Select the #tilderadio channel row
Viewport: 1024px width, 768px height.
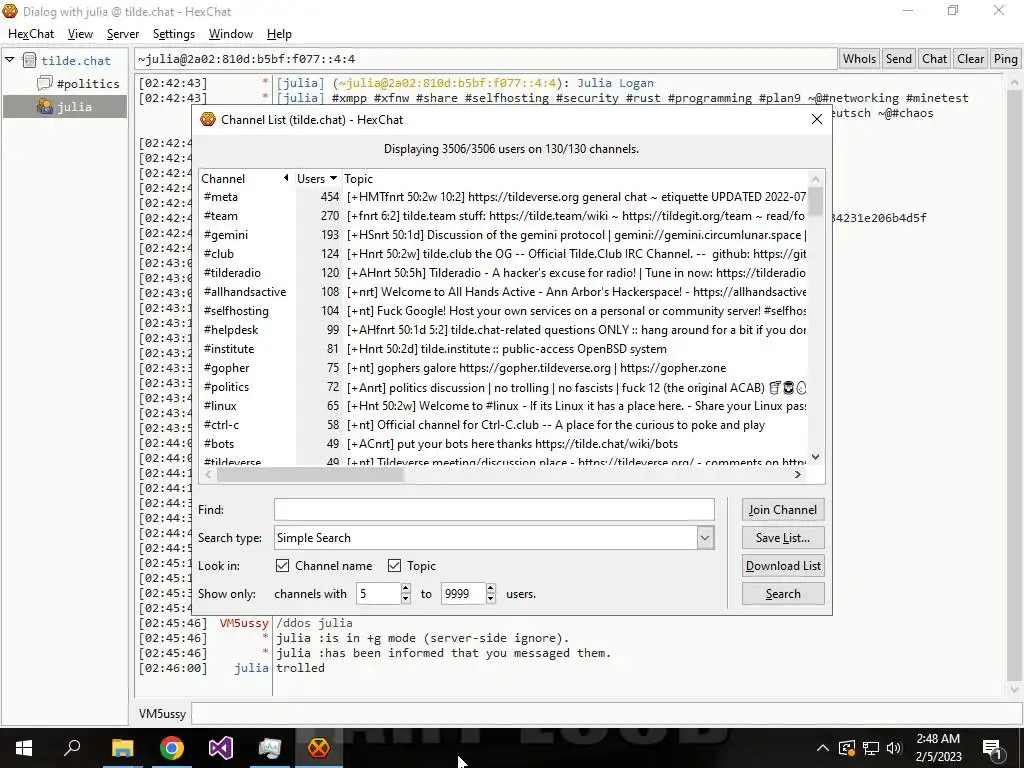click(504, 272)
